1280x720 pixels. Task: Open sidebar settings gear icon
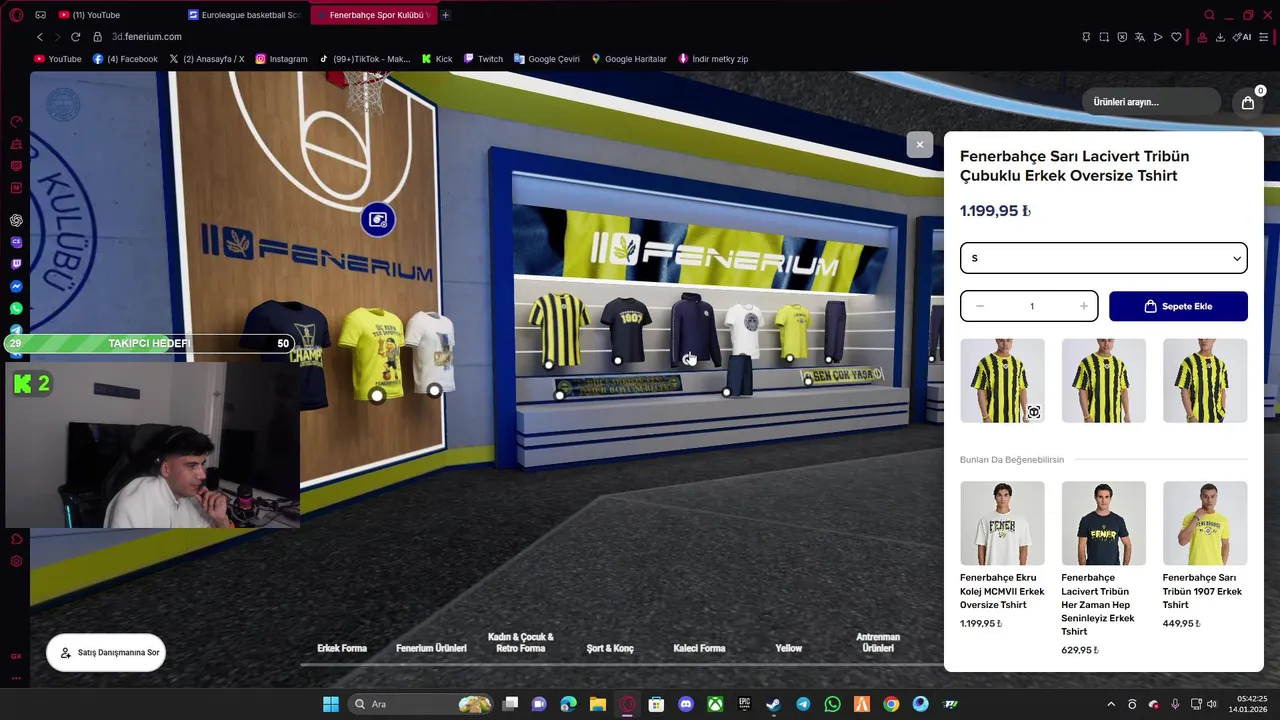point(16,561)
